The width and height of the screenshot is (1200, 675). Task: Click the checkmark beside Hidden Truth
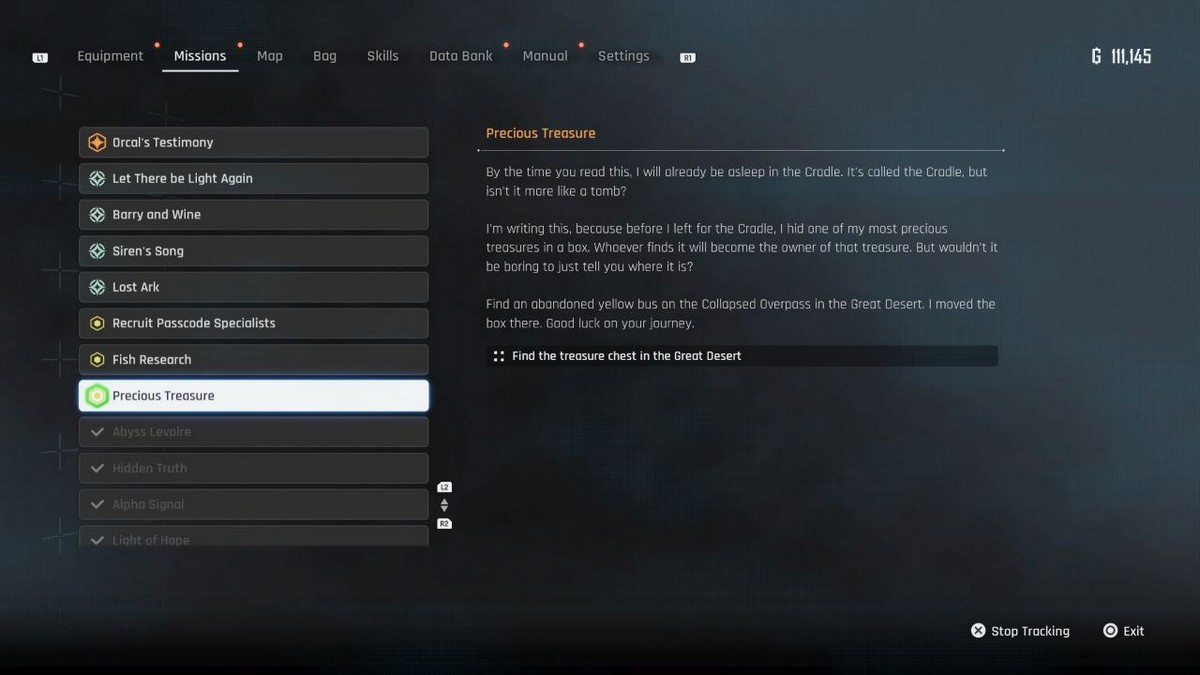click(97, 468)
